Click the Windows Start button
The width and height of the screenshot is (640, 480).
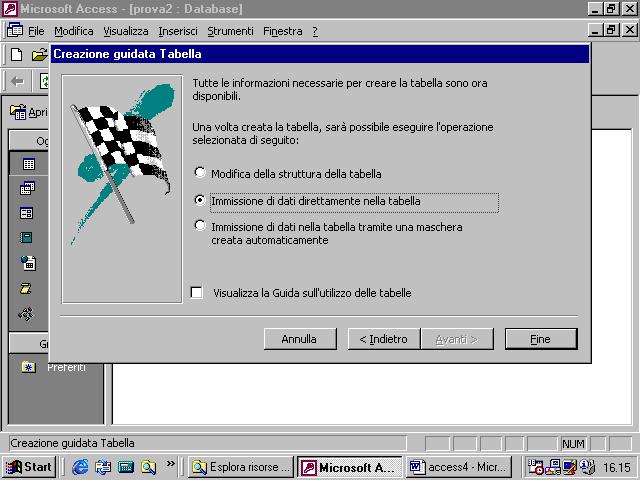[29, 467]
